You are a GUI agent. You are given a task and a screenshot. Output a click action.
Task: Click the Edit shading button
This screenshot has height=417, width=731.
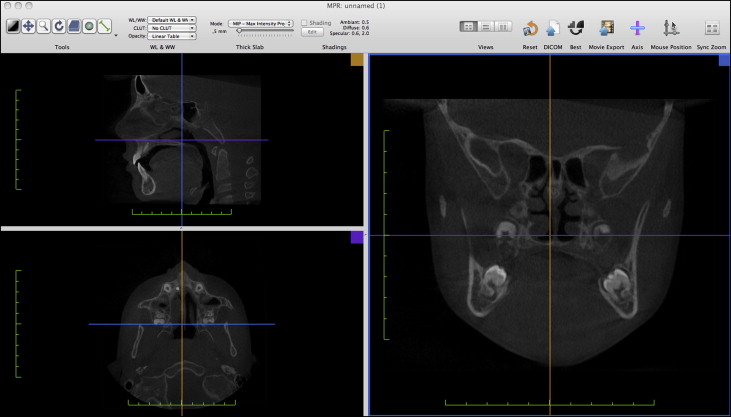(310, 32)
